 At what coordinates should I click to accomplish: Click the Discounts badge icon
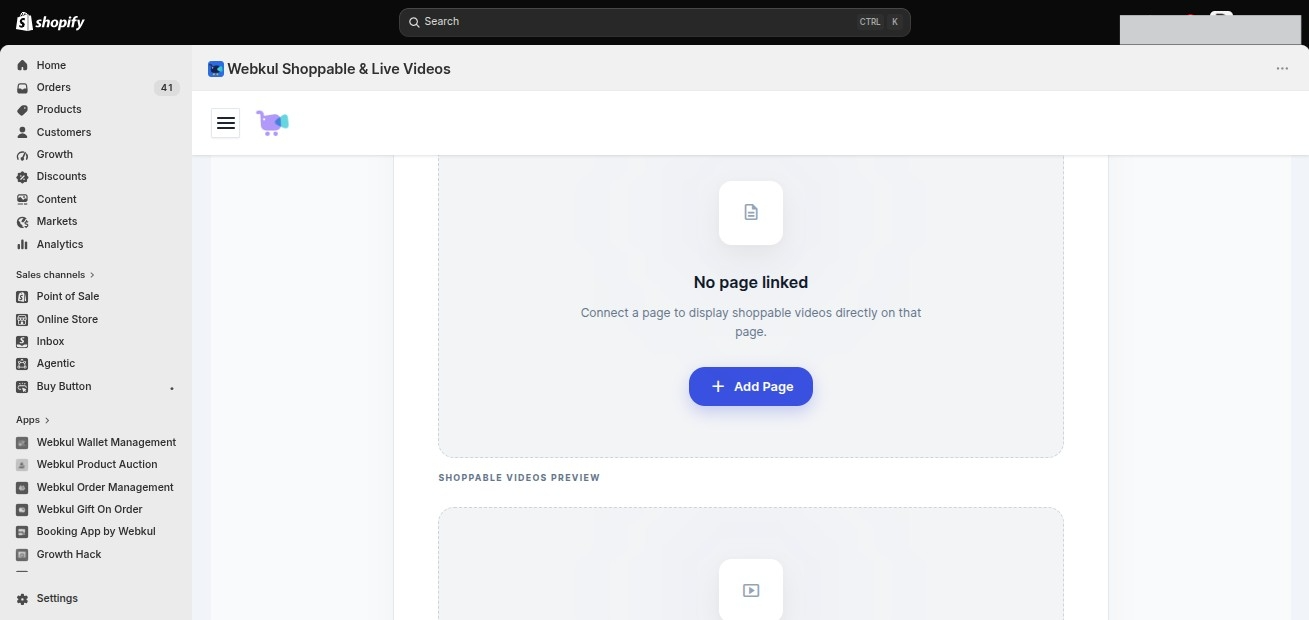pyautogui.click(x=22, y=176)
